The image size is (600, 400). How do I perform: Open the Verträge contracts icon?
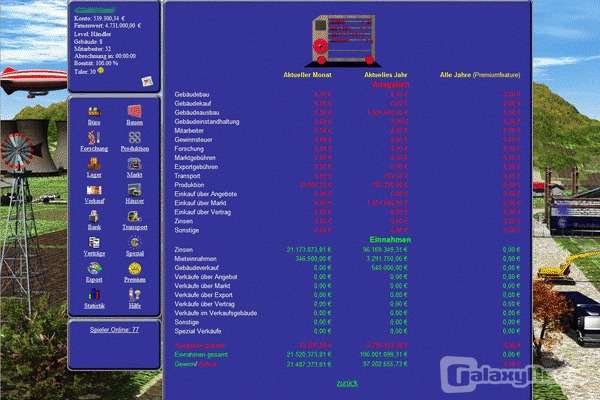pos(94,243)
